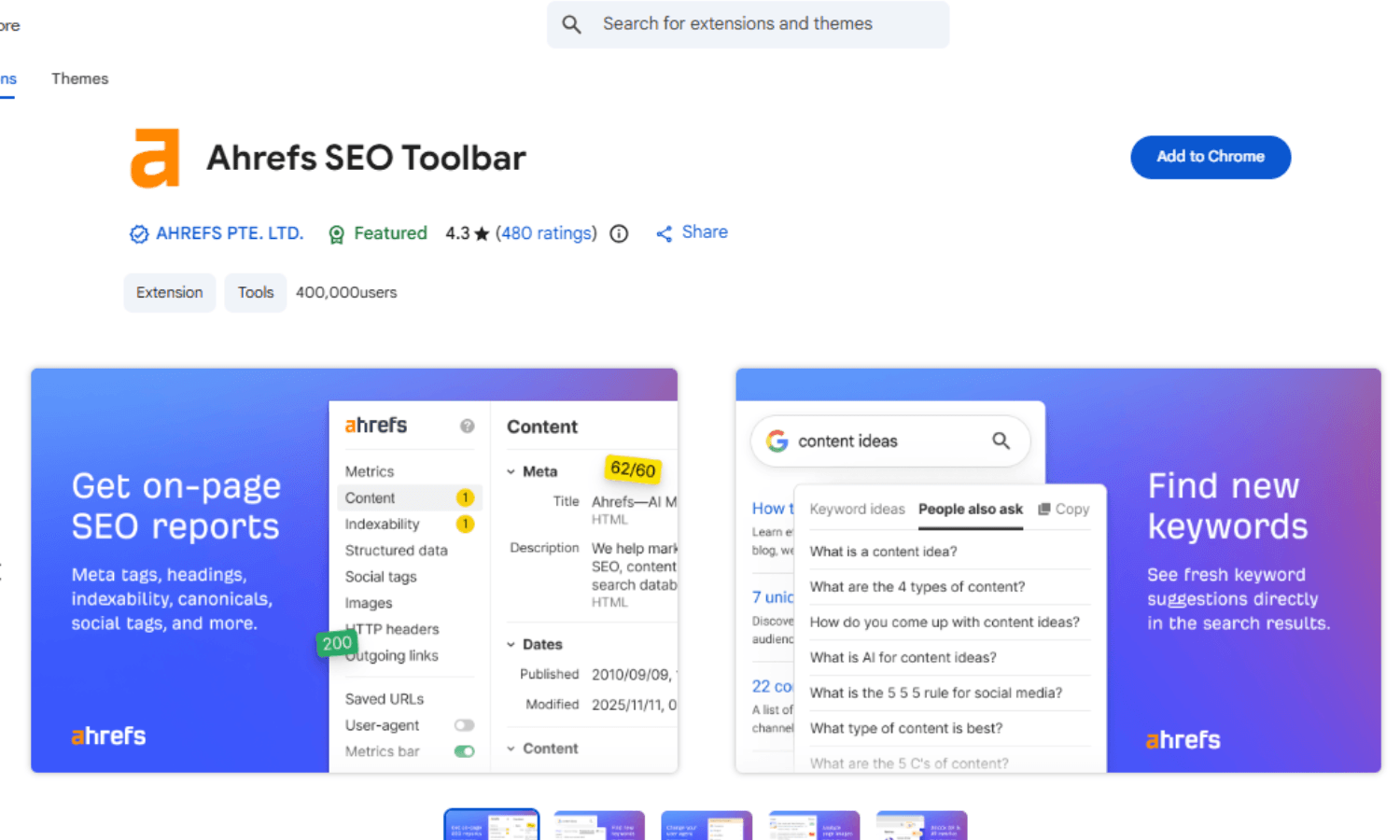Switch to the Keyword ideas tab

pyautogui.click(x=857, y=509)
